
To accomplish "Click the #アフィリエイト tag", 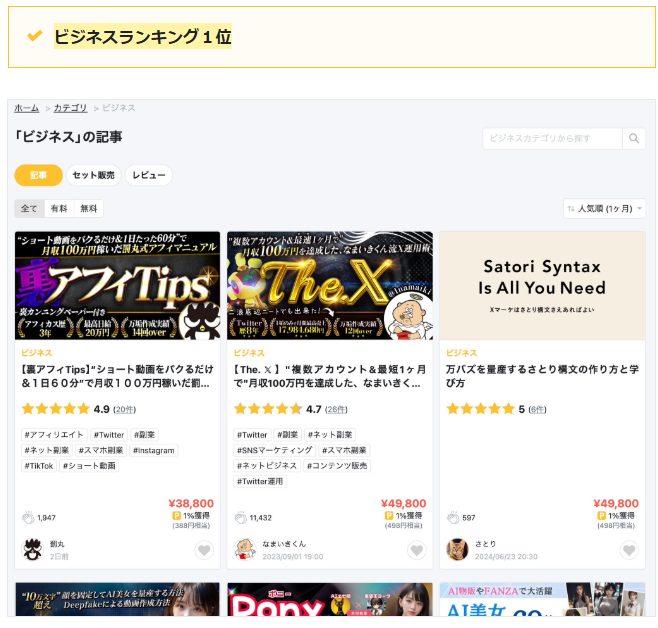I will click(54, 435).
